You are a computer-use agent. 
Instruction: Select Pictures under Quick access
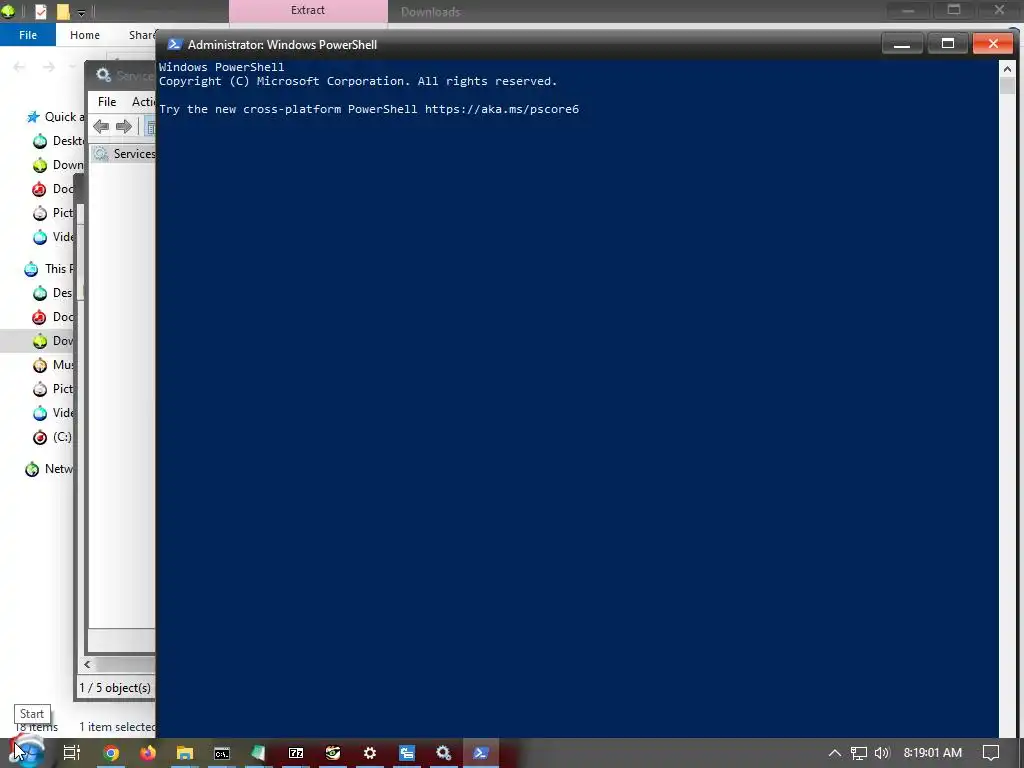pos(54,213)
